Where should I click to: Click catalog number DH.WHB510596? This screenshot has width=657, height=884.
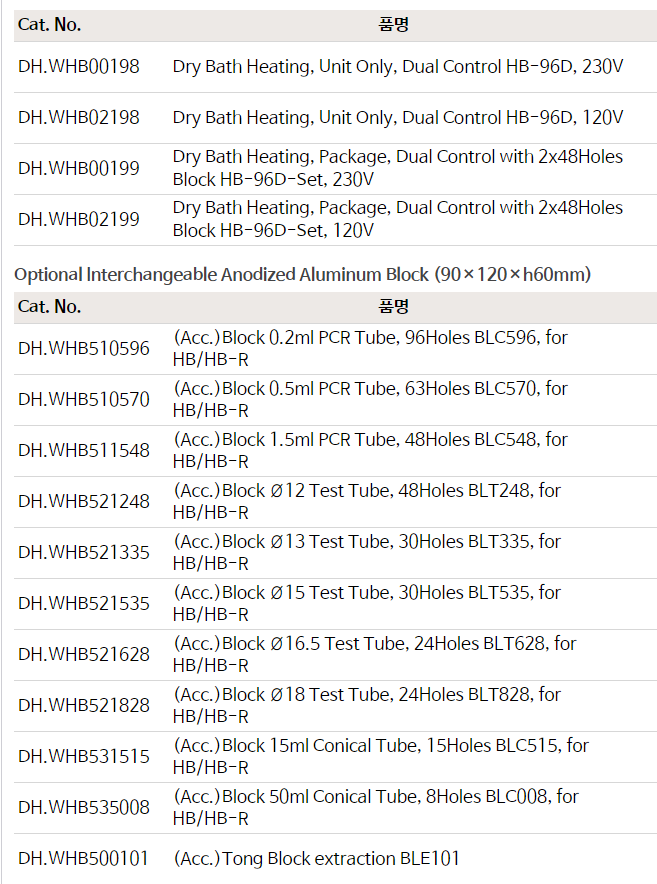[x=84, y=349]
